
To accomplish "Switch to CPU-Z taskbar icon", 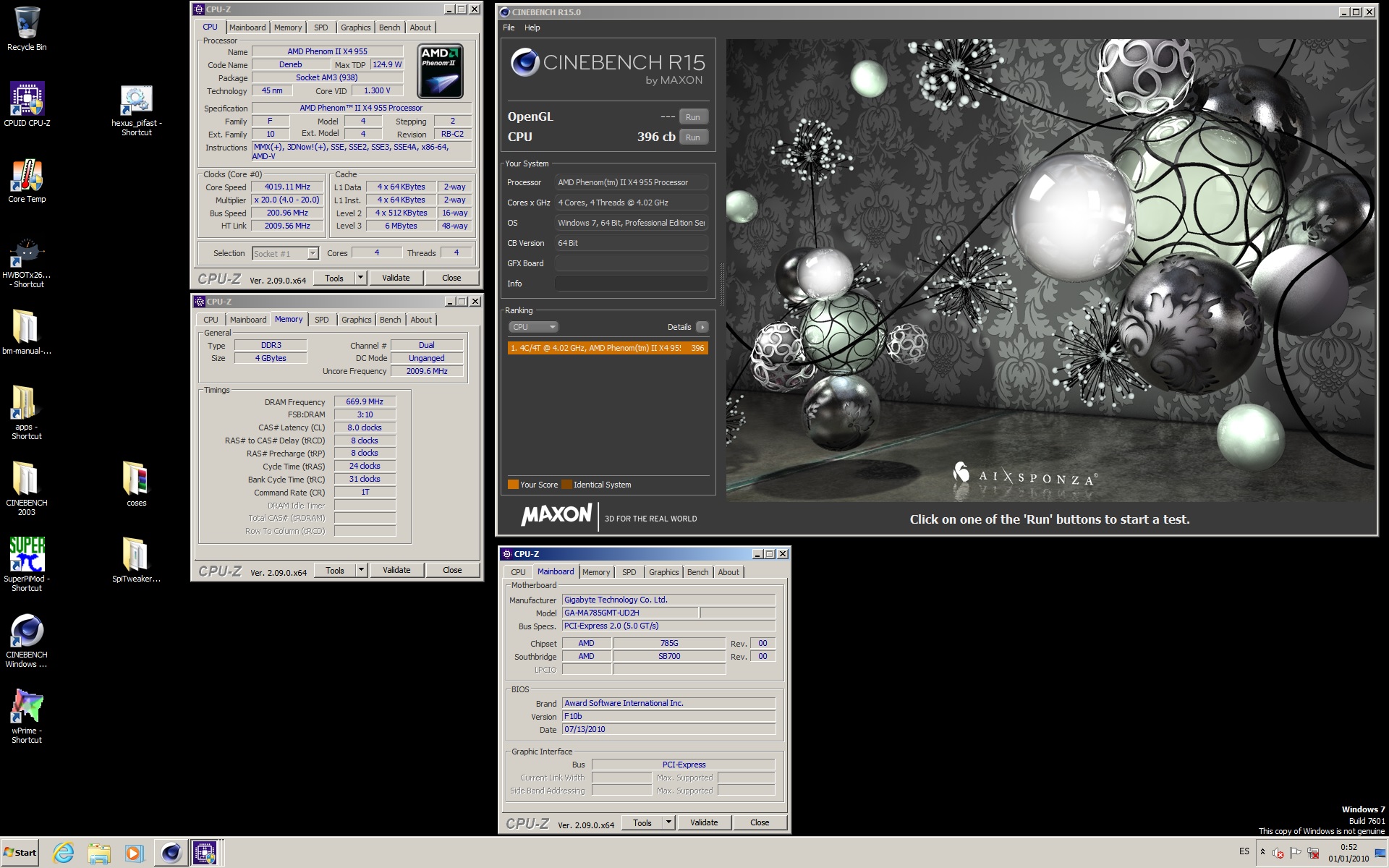I will (x=205, y=853).
